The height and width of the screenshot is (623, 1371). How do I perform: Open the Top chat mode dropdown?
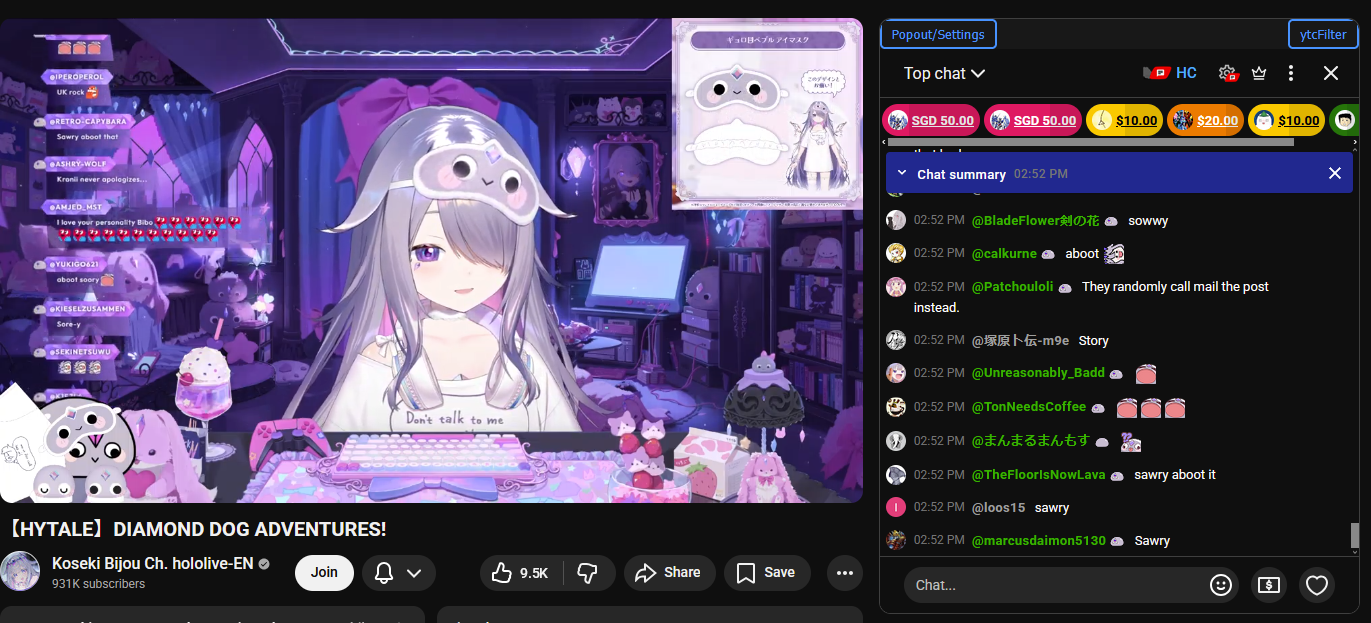click(x=944, y=73)
